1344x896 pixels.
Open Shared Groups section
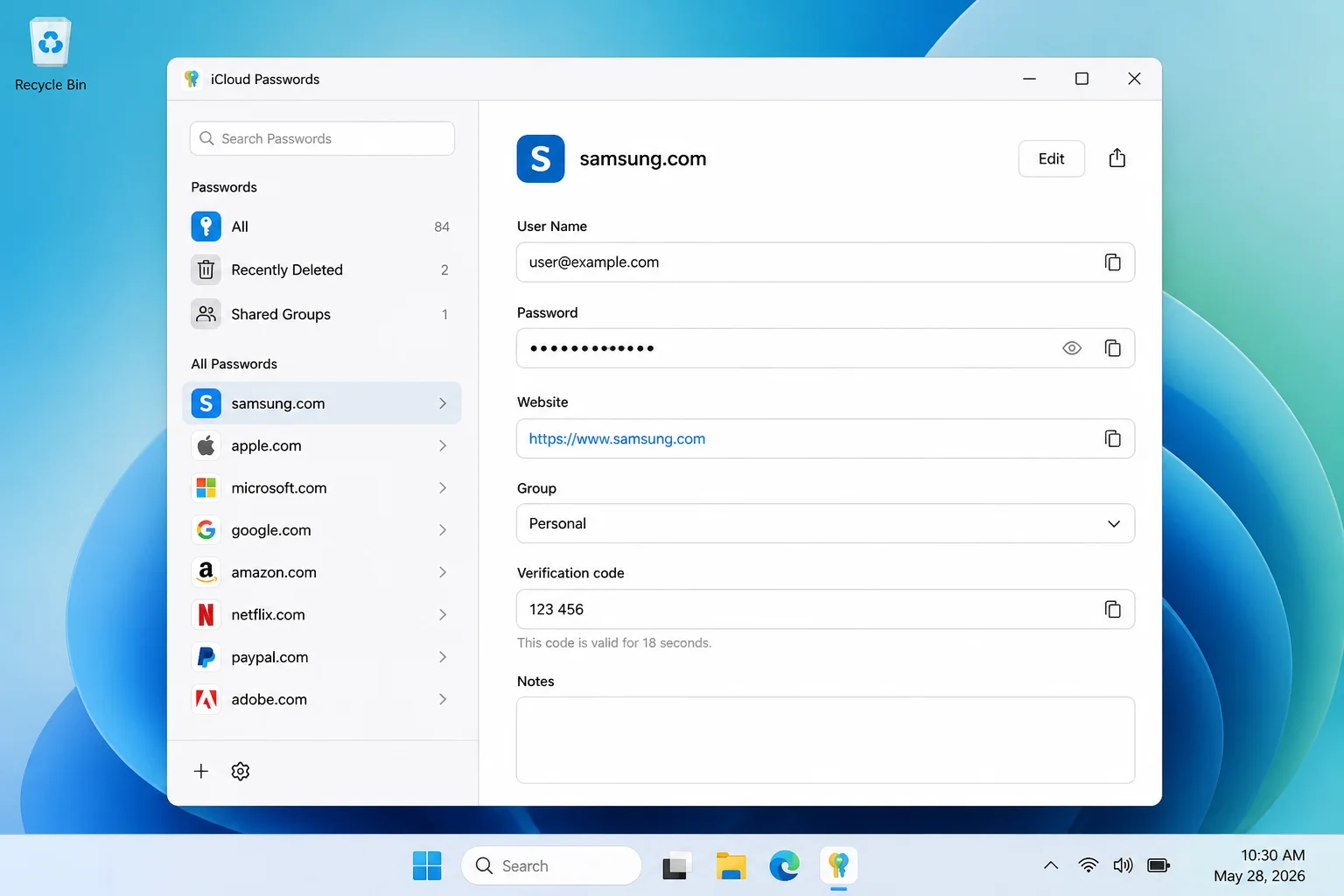(322, 314)
